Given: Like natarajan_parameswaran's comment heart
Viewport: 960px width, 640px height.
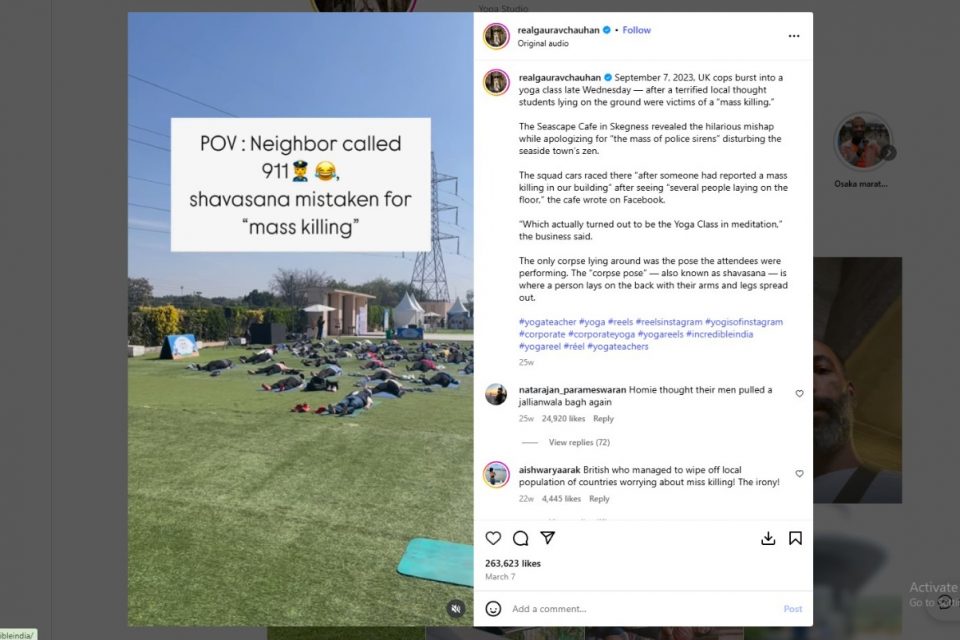Looking at the screenshot, I should coord(800,394).
